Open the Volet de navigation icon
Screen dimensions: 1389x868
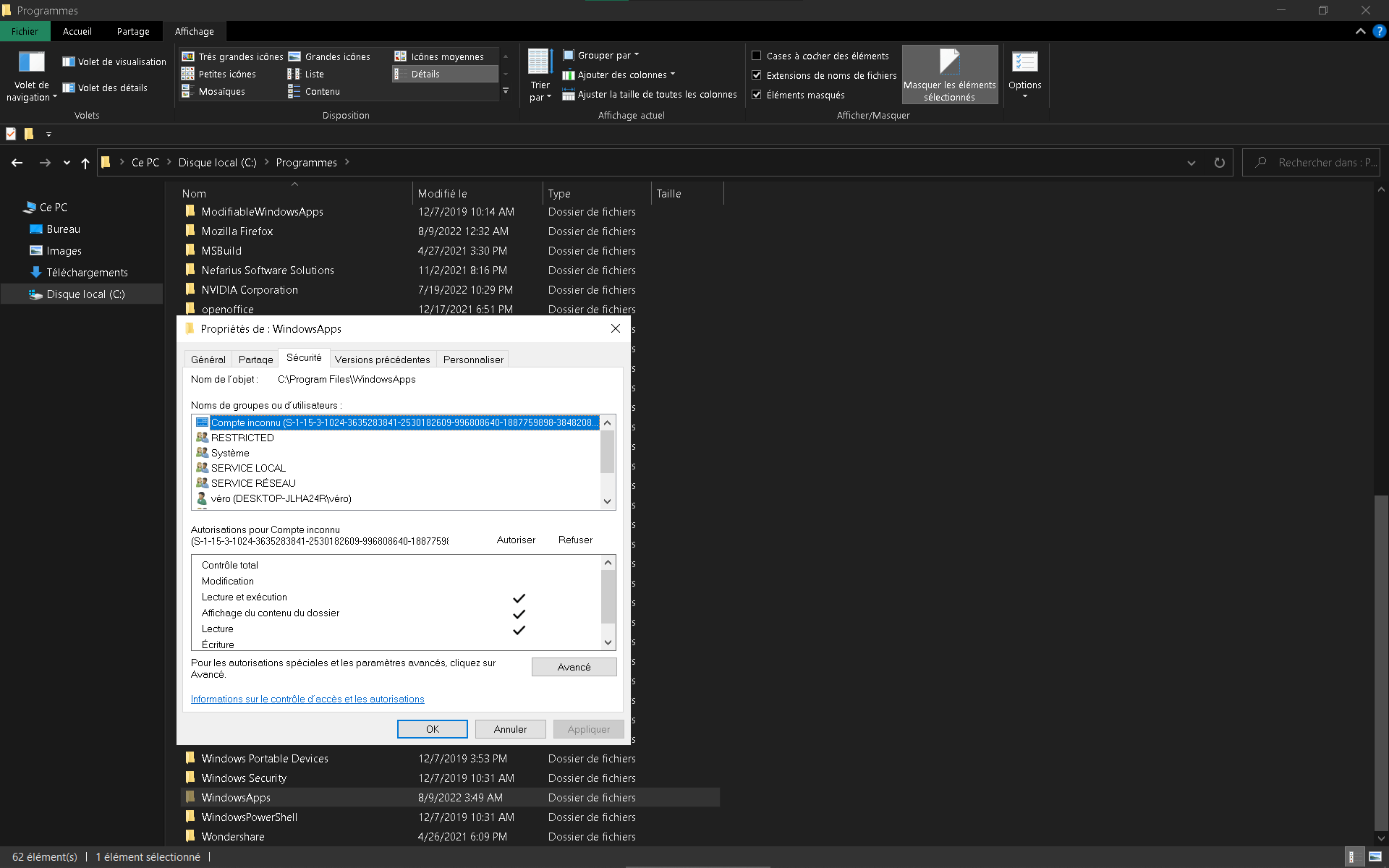31,63
